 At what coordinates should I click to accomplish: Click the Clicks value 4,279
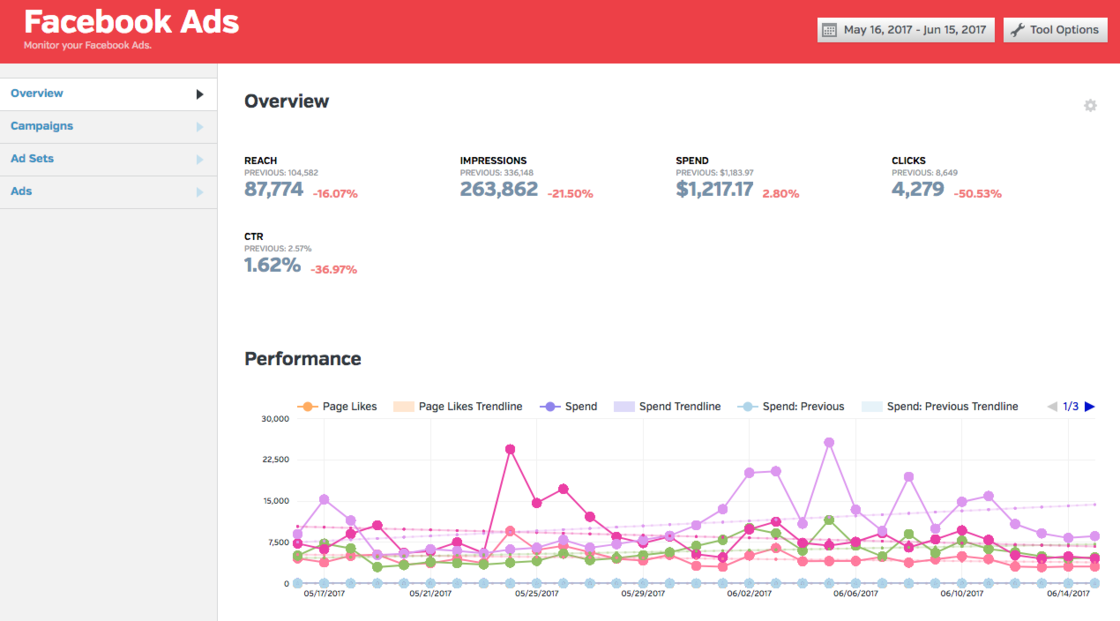pyautogui.click(x=918, y=189)
